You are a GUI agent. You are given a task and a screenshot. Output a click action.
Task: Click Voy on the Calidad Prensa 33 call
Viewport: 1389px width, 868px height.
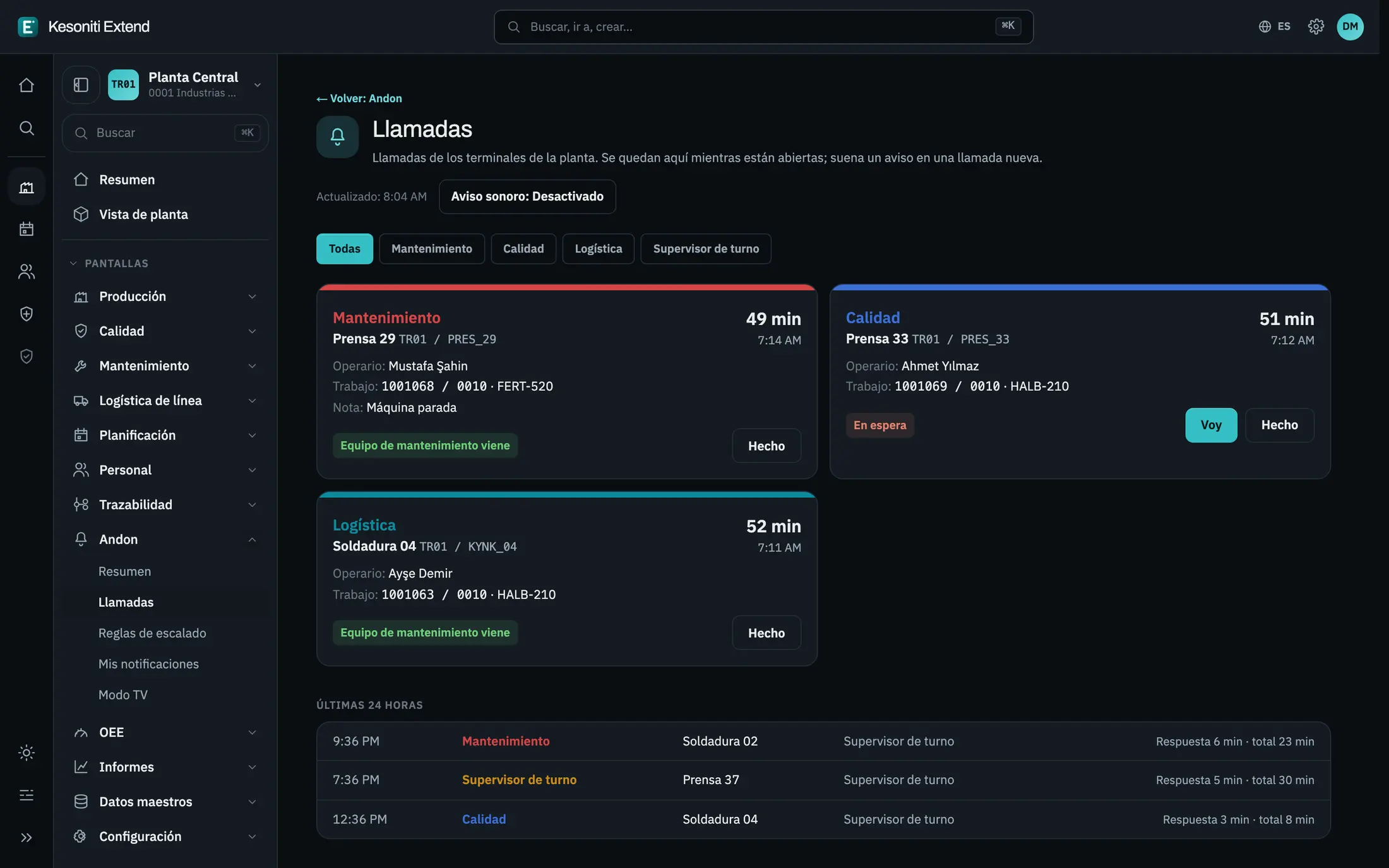pyautogui.click(x=1211, y=425)
